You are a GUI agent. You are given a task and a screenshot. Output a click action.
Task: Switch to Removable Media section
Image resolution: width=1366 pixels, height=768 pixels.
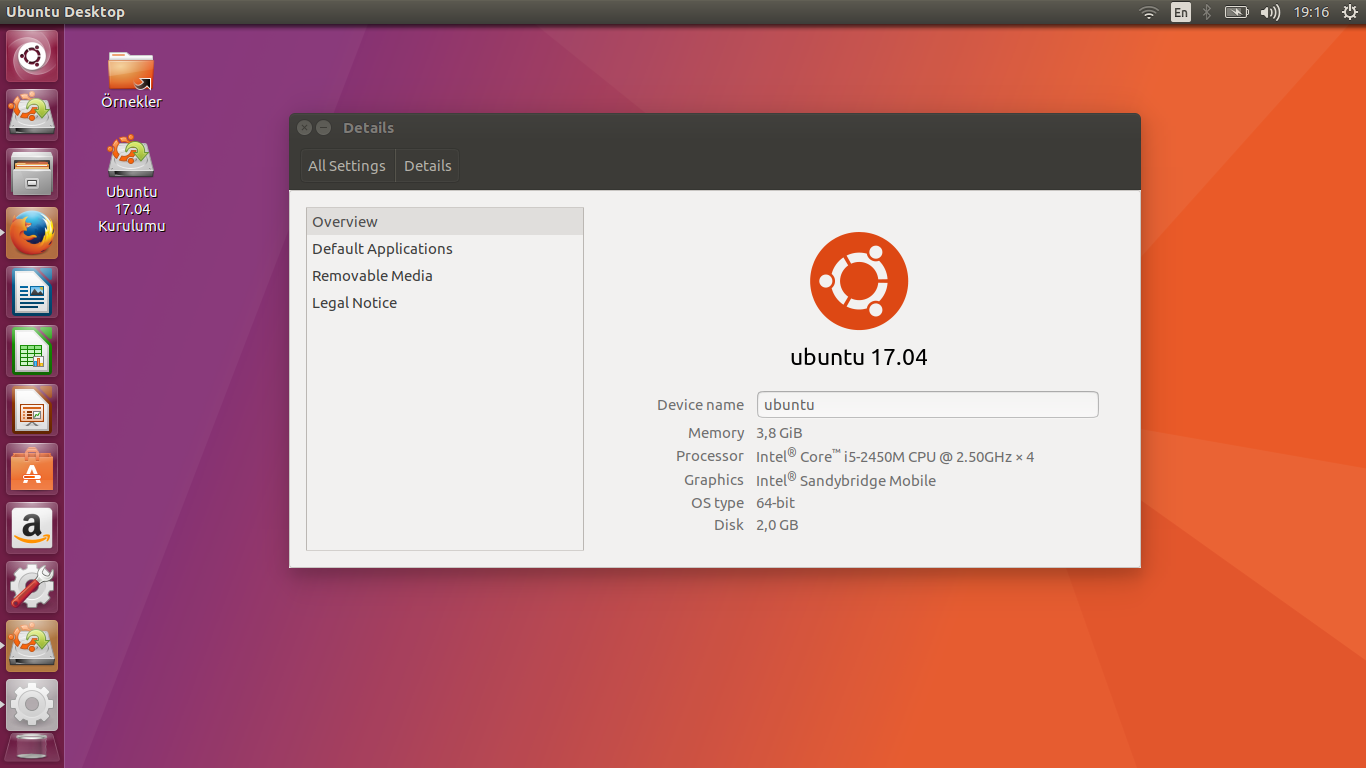tap(445, 276)
